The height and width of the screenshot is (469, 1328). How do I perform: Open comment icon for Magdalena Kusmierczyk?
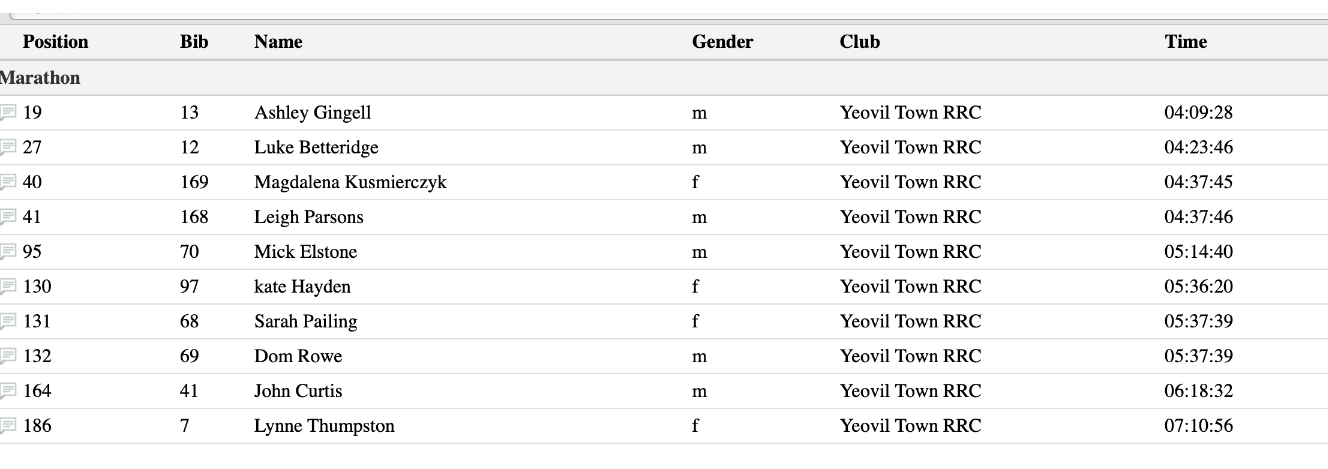pyautogui.click(x=8, y=183)
